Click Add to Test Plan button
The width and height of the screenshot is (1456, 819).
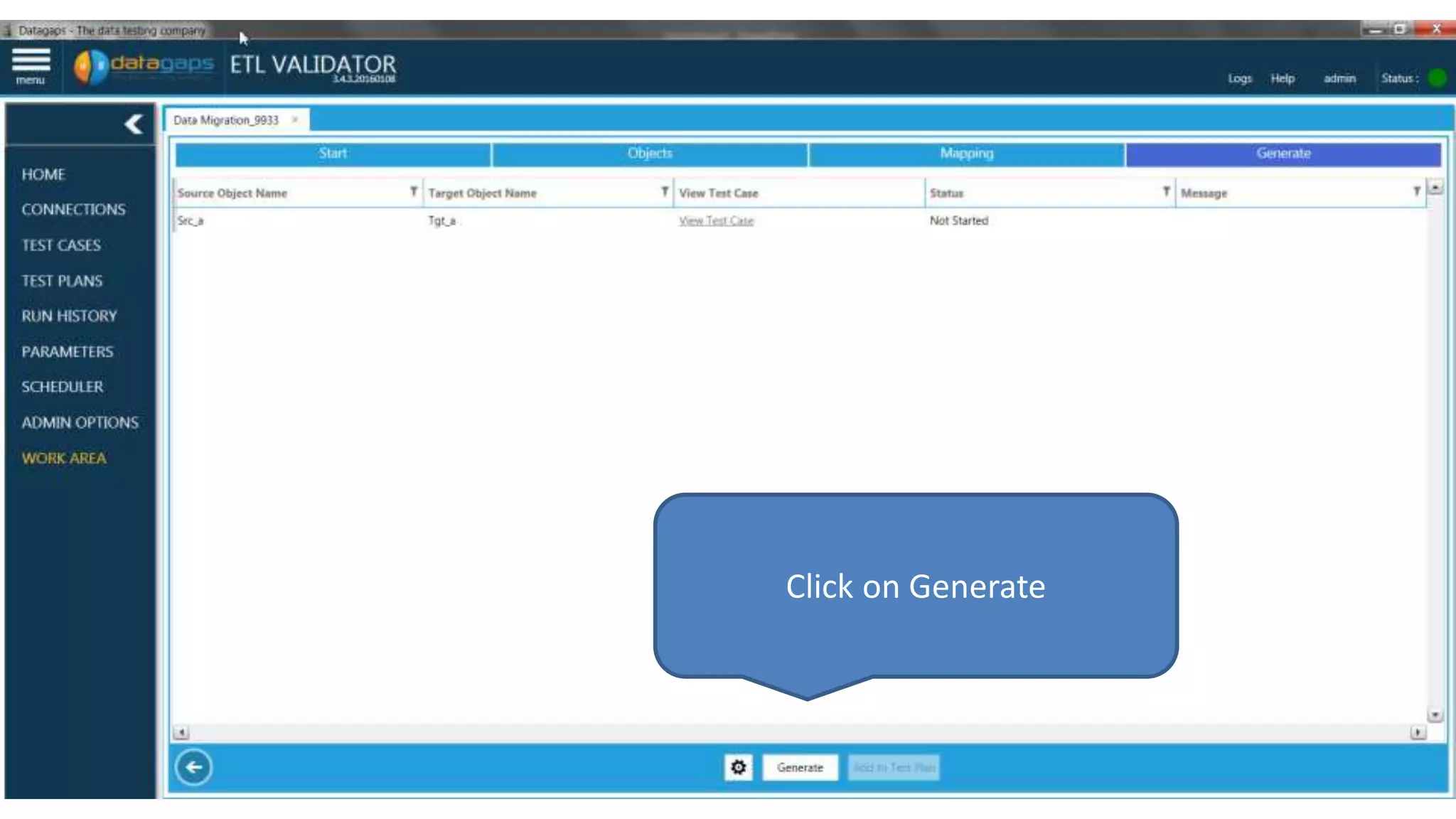[894, 768]
